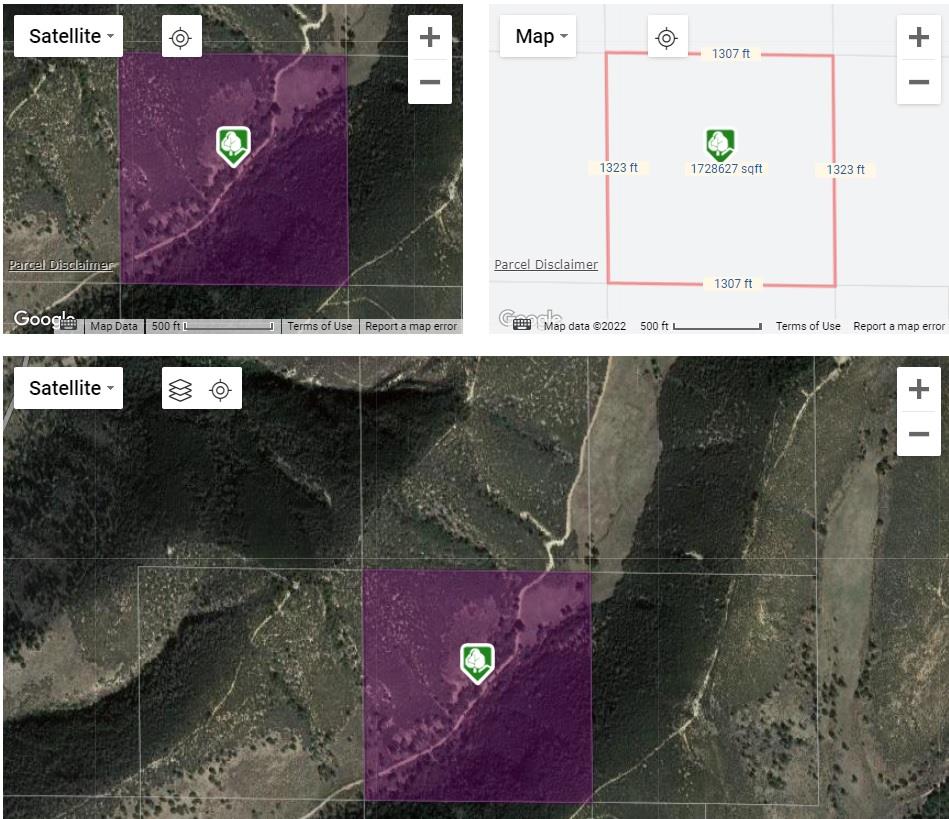Image resolution: width=949 pixels, height=819 pixels.
Task: Open Satellite dropdown in bottom large map
Action: 68,388
